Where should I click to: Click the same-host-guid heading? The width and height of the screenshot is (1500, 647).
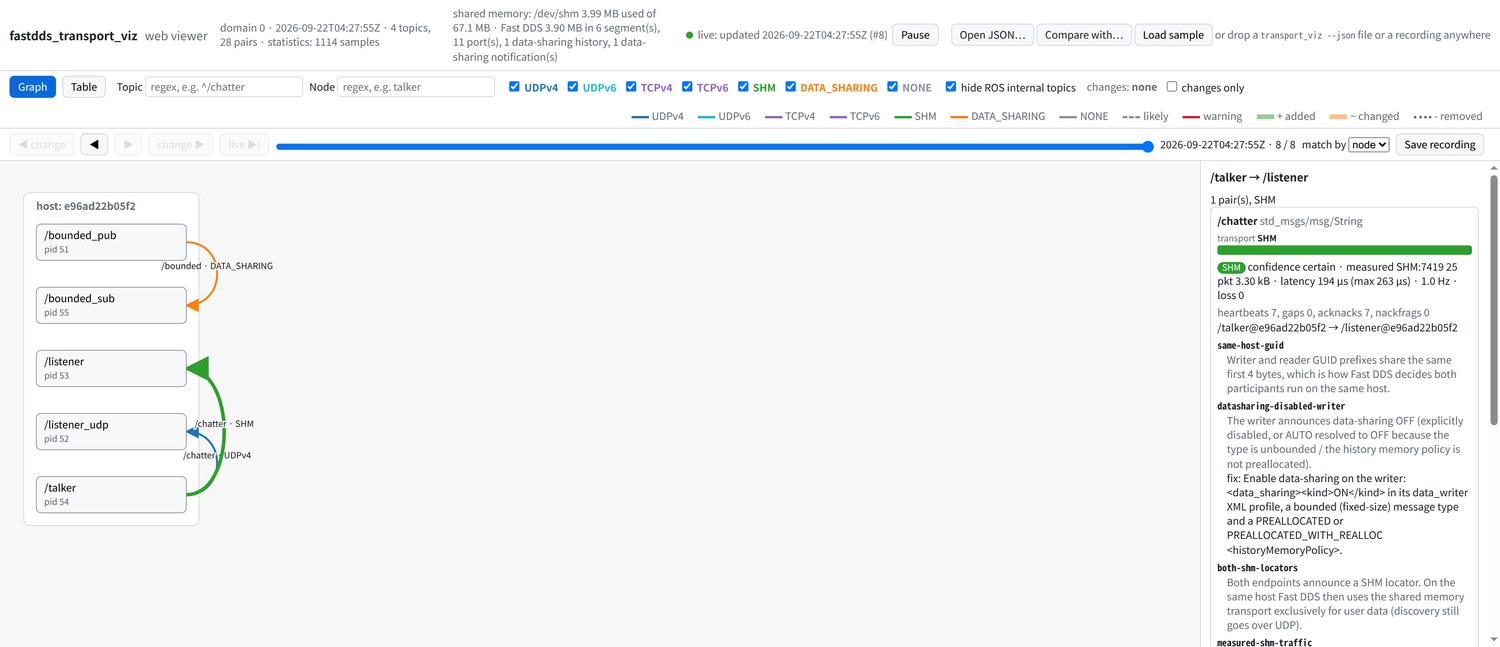pyautogui.click(x=1250, y=345)
